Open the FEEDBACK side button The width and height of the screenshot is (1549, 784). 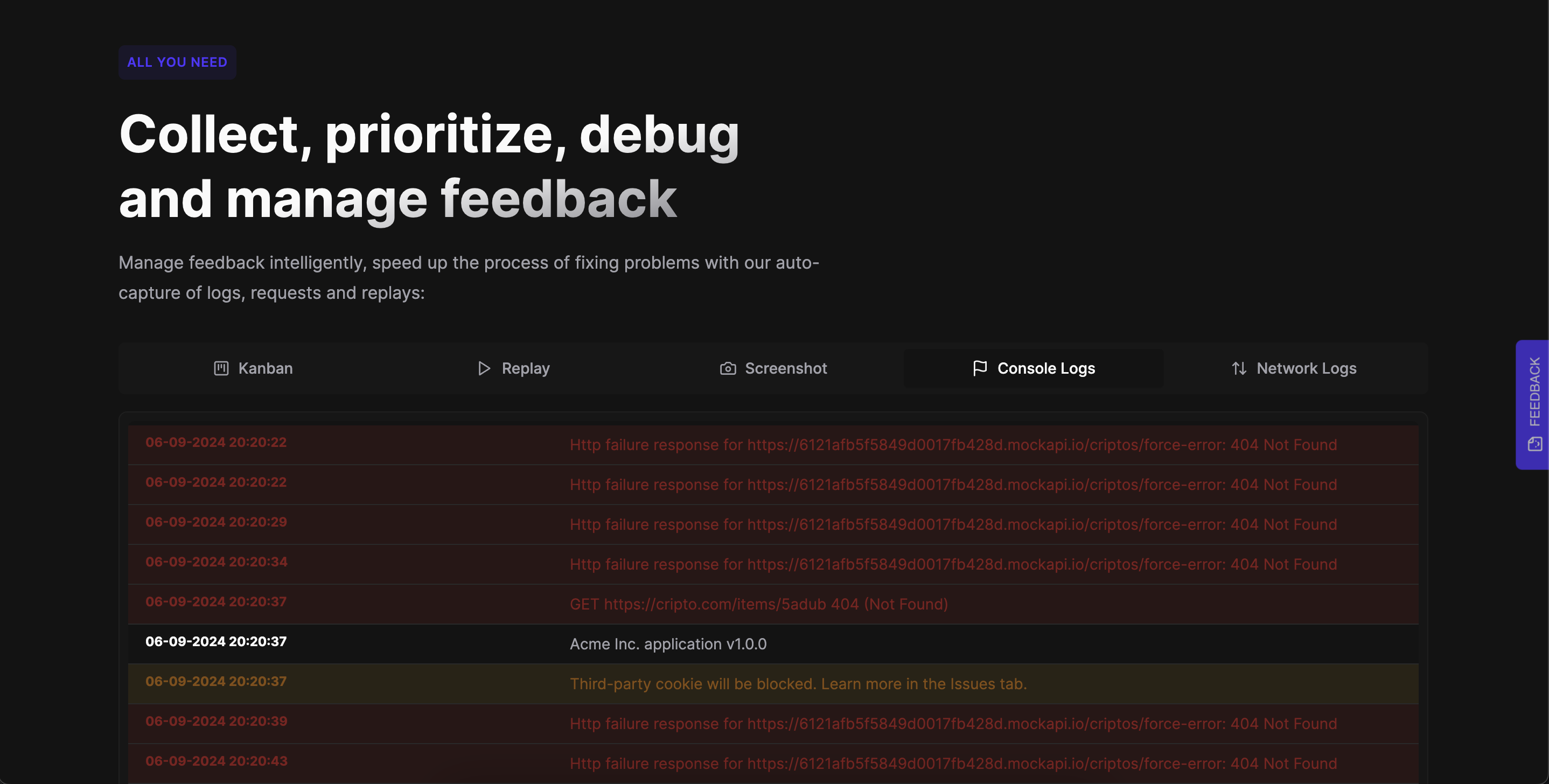1532,404
